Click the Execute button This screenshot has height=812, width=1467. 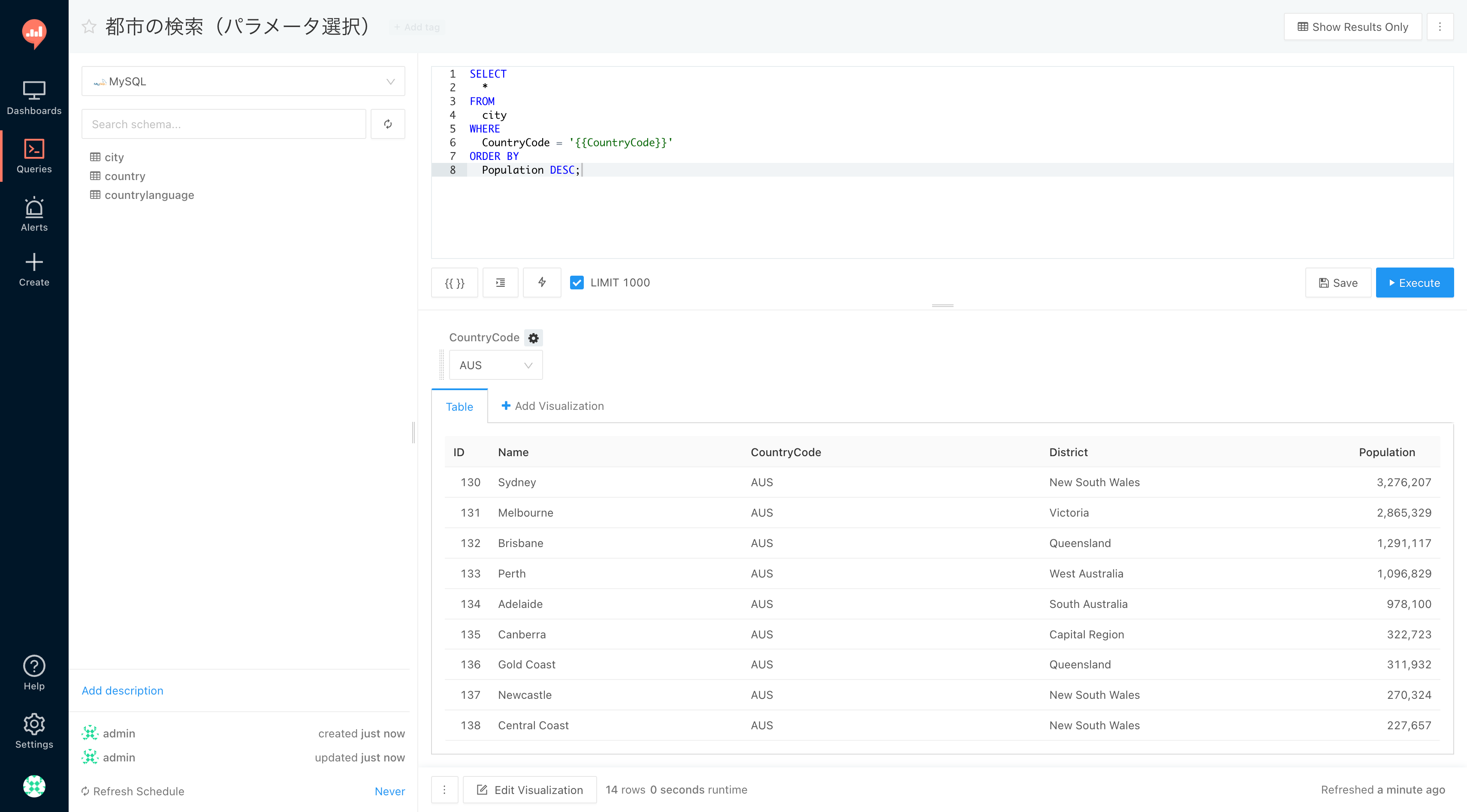point(1414,283)
